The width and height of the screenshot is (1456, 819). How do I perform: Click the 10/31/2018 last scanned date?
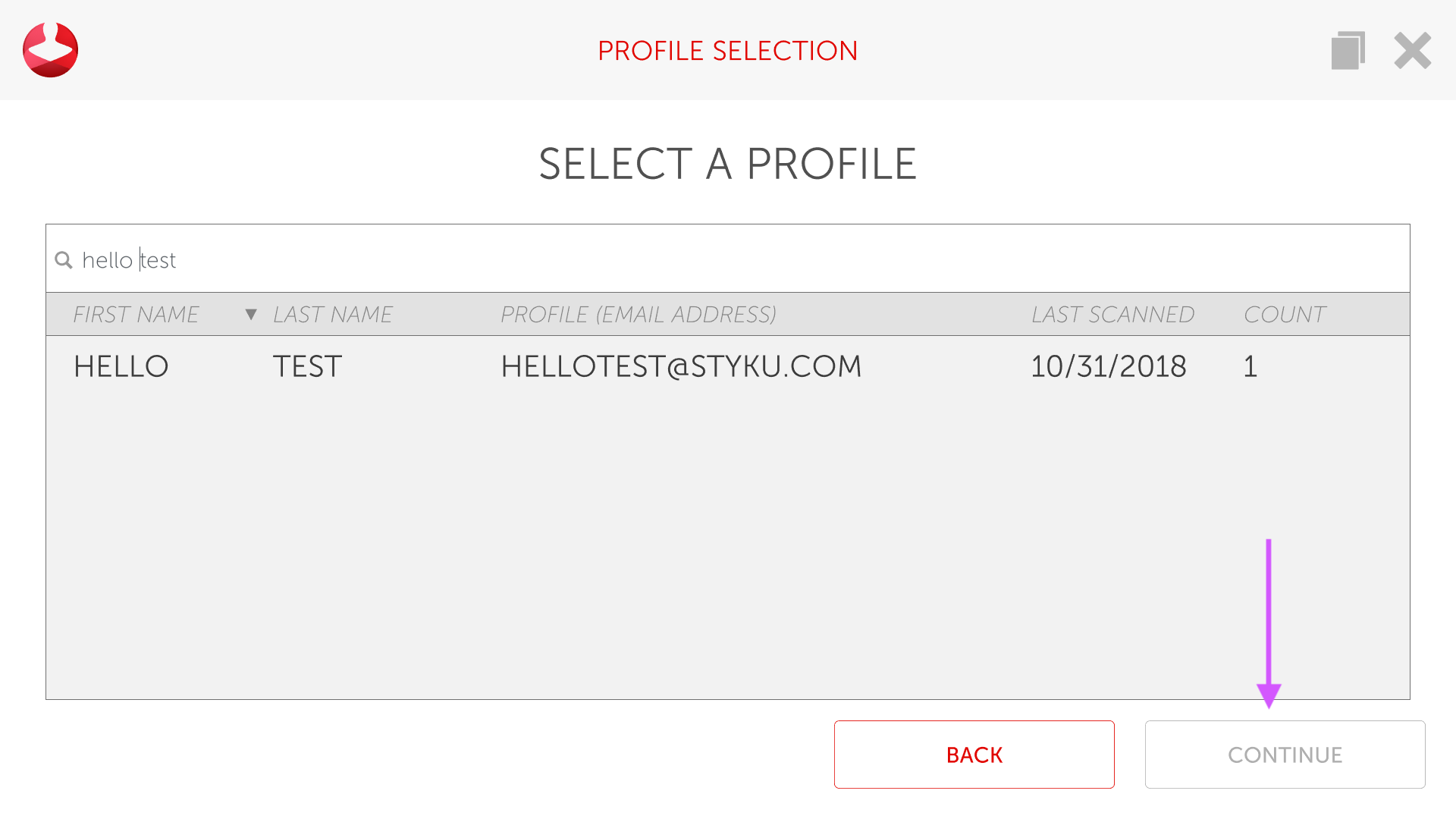[1108, 366]
